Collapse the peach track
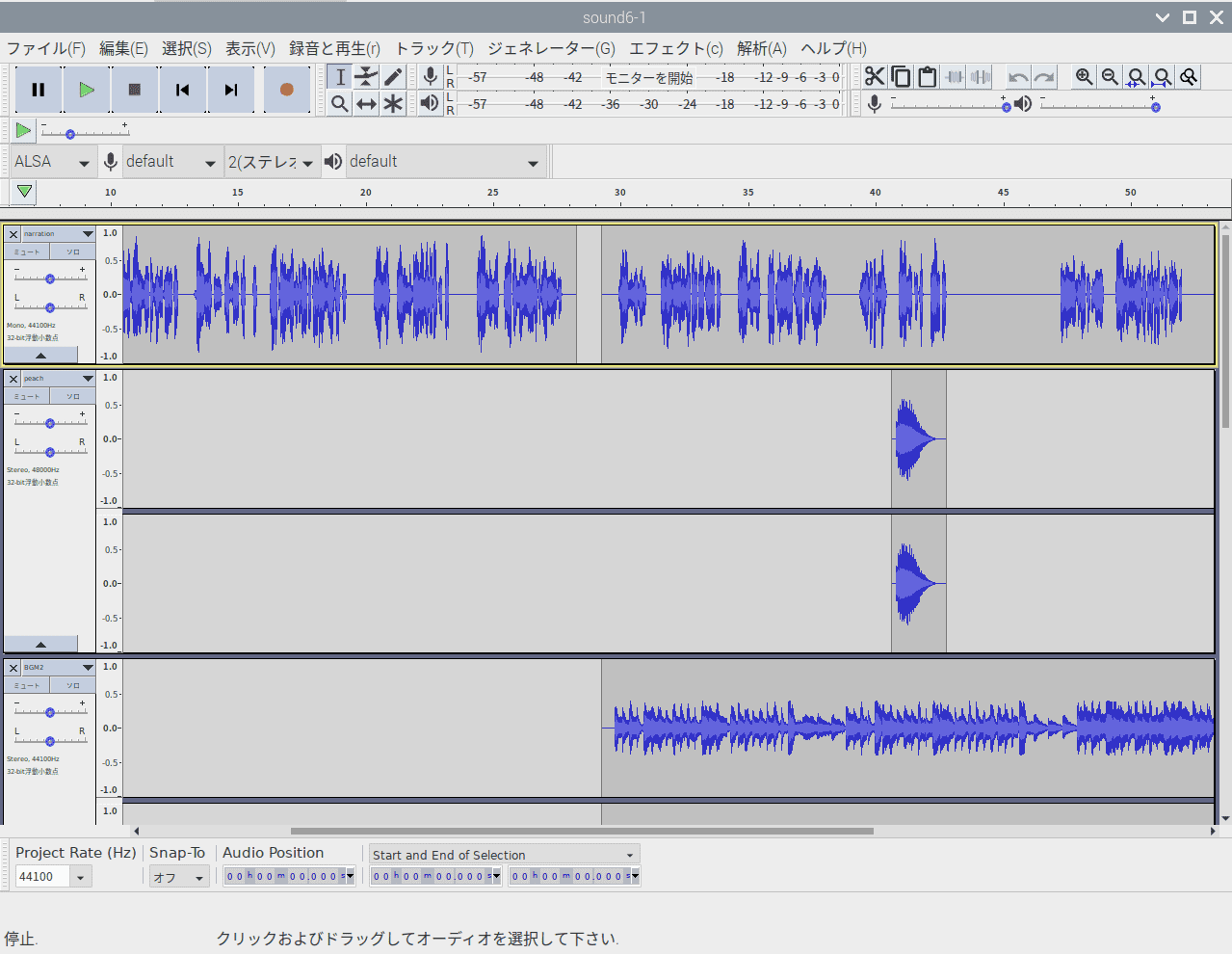 pyautogui.click(x=40, y=645)
